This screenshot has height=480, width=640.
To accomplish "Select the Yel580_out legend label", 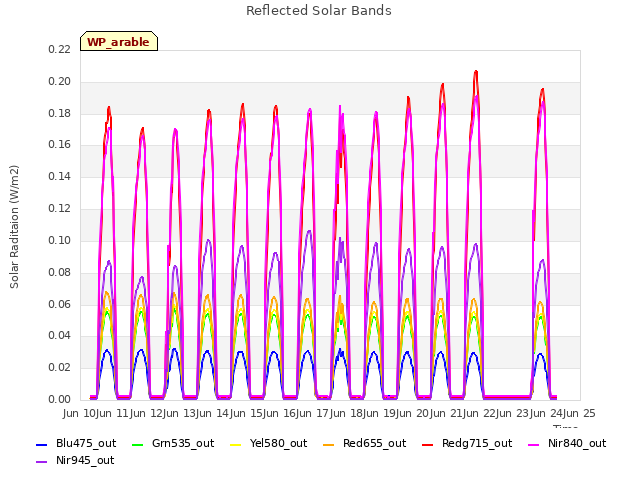I will pyautogui.click(x=278, y=444).
